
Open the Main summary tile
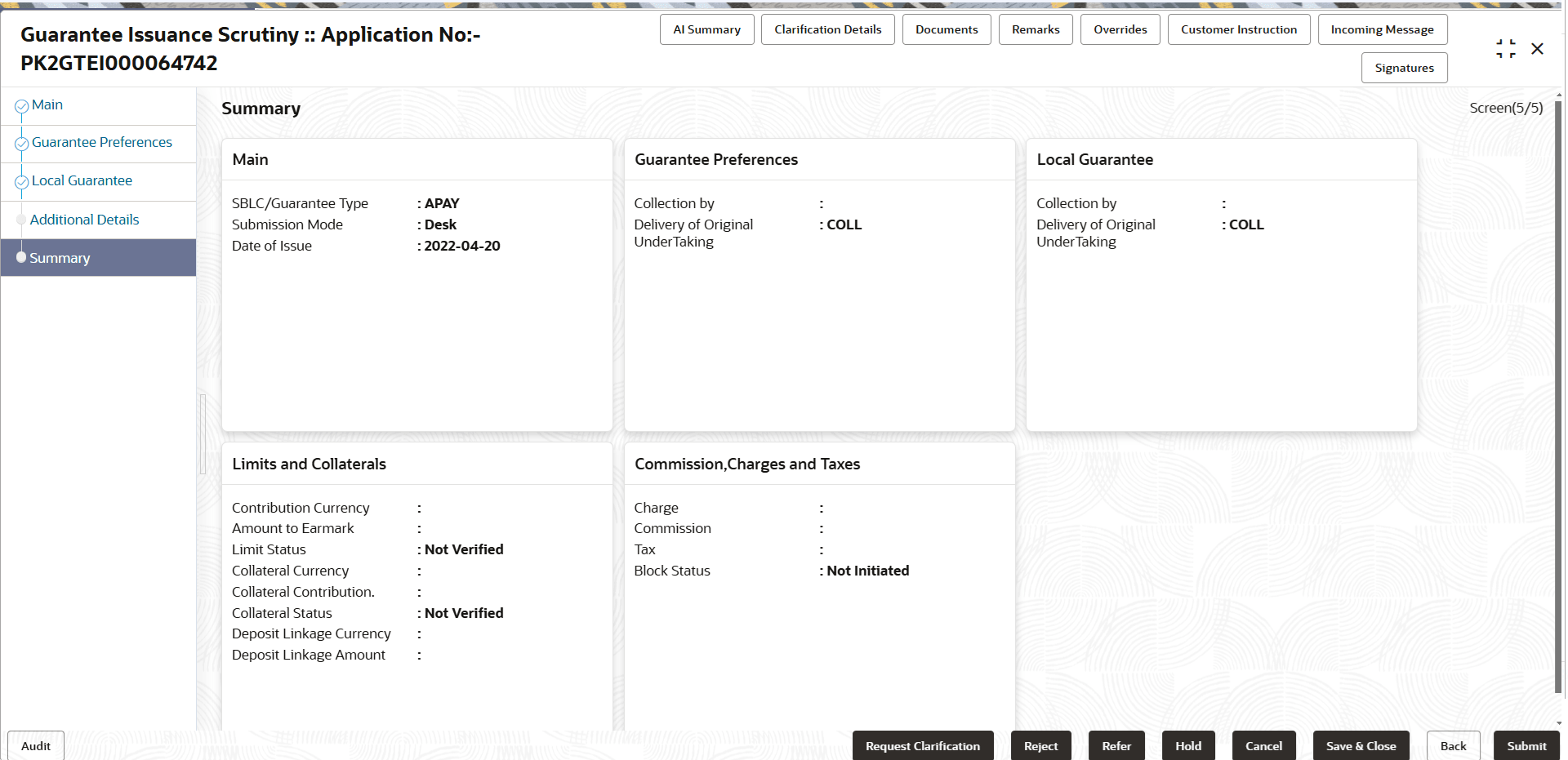tap(417, 285)
